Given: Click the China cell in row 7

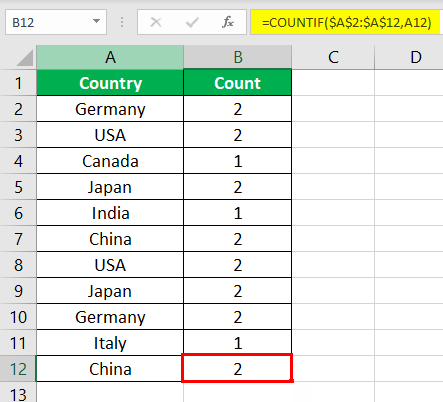Looking at the screenshot, I should click(x=110, y=239).
